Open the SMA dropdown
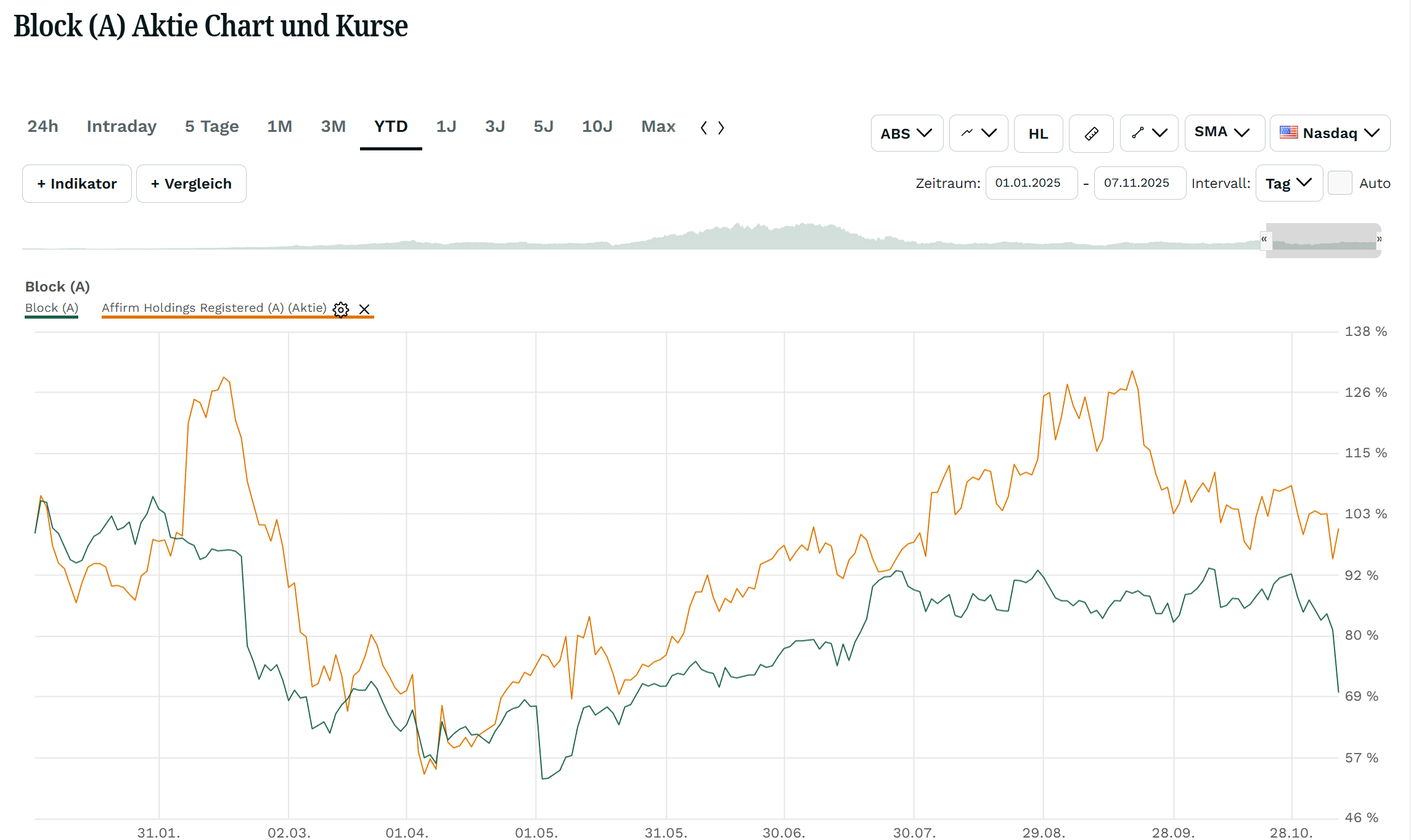The height and width of the screenshot is (840, 1411). pos(1224,133)
